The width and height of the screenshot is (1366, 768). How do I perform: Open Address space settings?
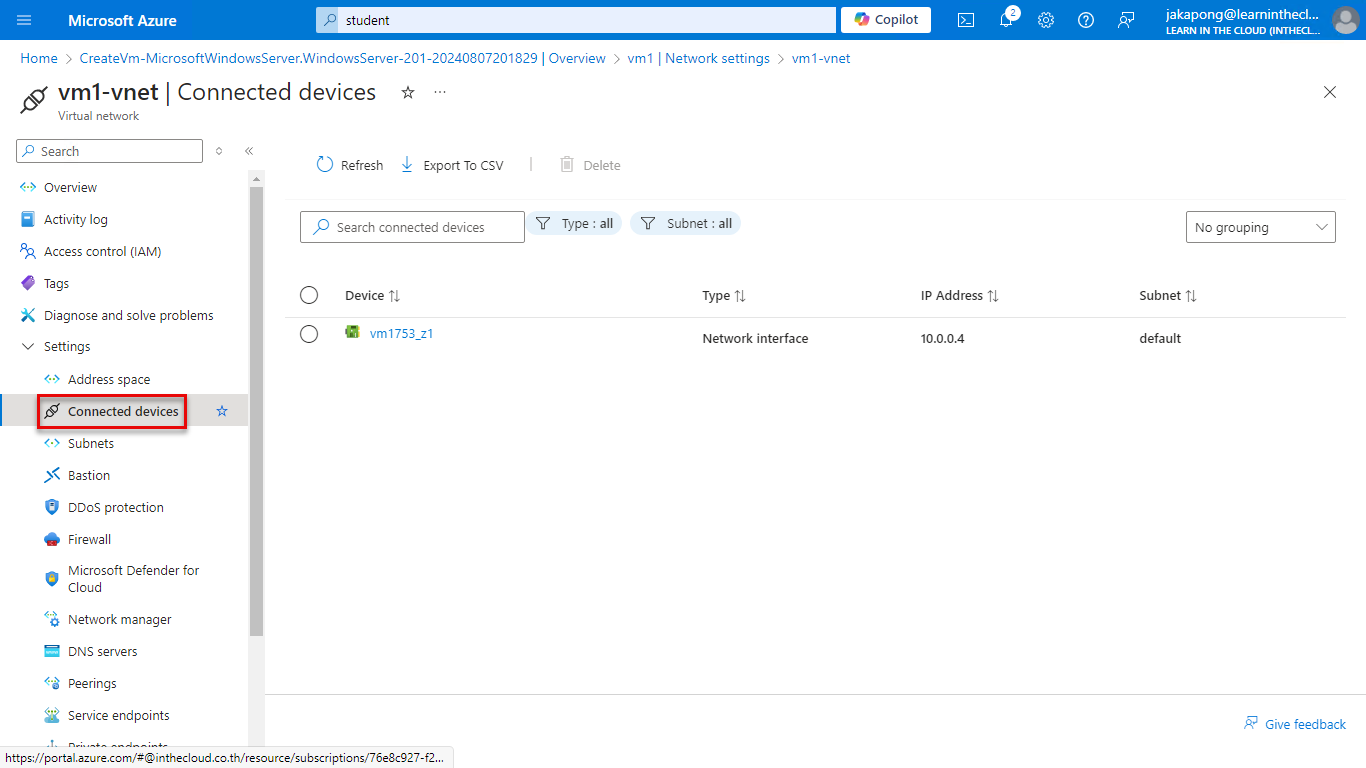(x=109, y=379)
